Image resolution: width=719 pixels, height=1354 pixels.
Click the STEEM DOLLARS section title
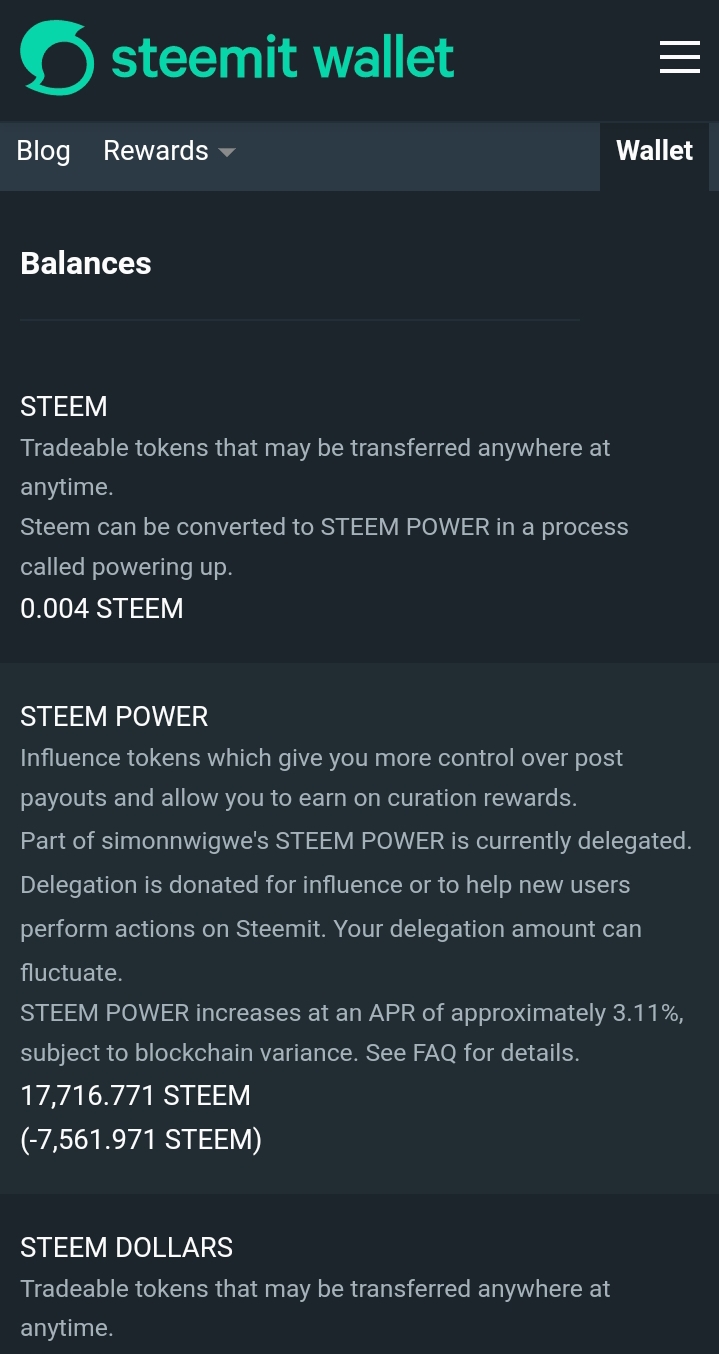pyautogui.click(x=127, y=1247)
